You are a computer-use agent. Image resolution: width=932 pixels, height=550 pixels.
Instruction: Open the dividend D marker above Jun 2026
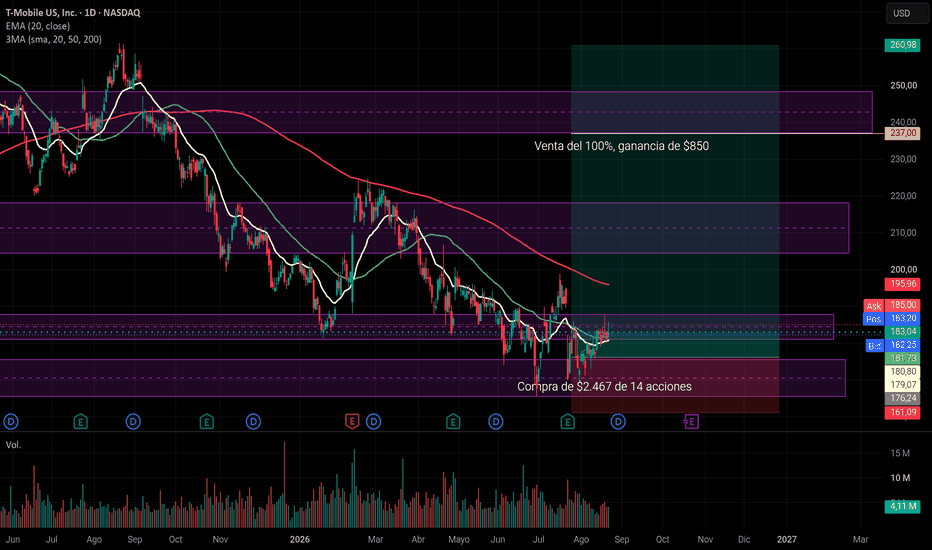(x=496, y=422)
